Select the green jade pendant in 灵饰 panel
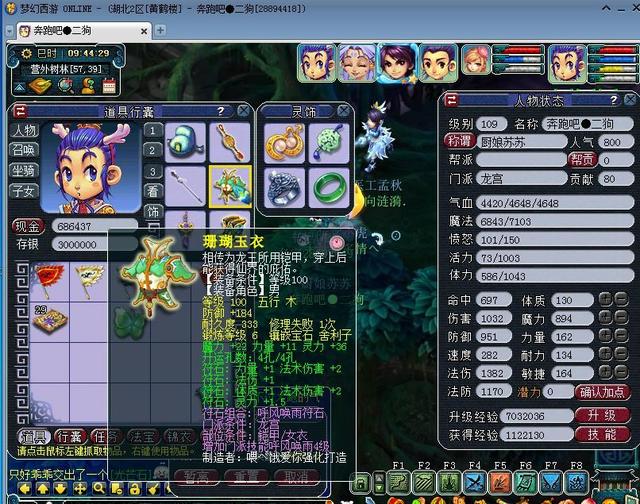The width and height of the screenshot is (640, 504). click(x=329, y=143)
